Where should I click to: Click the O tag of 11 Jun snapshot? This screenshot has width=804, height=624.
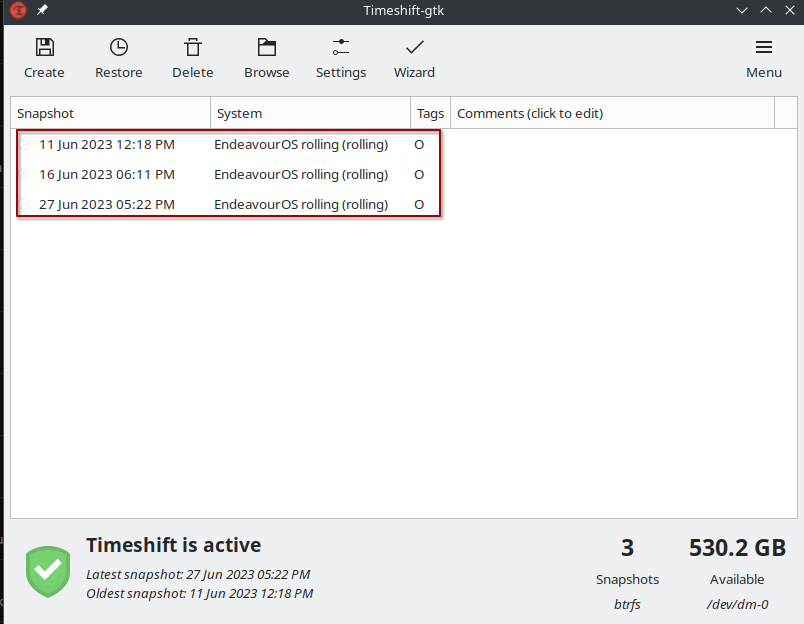[419, 145]
